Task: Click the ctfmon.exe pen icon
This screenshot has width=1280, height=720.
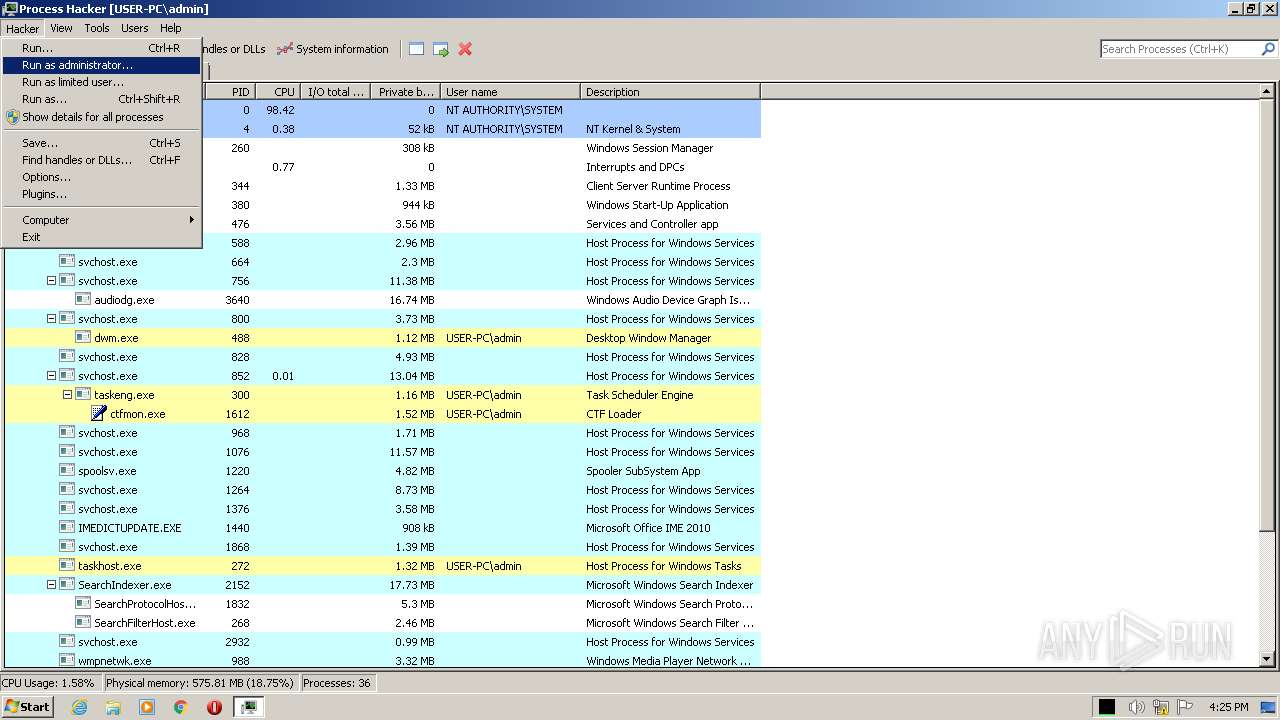Action: tap(99, 413)
